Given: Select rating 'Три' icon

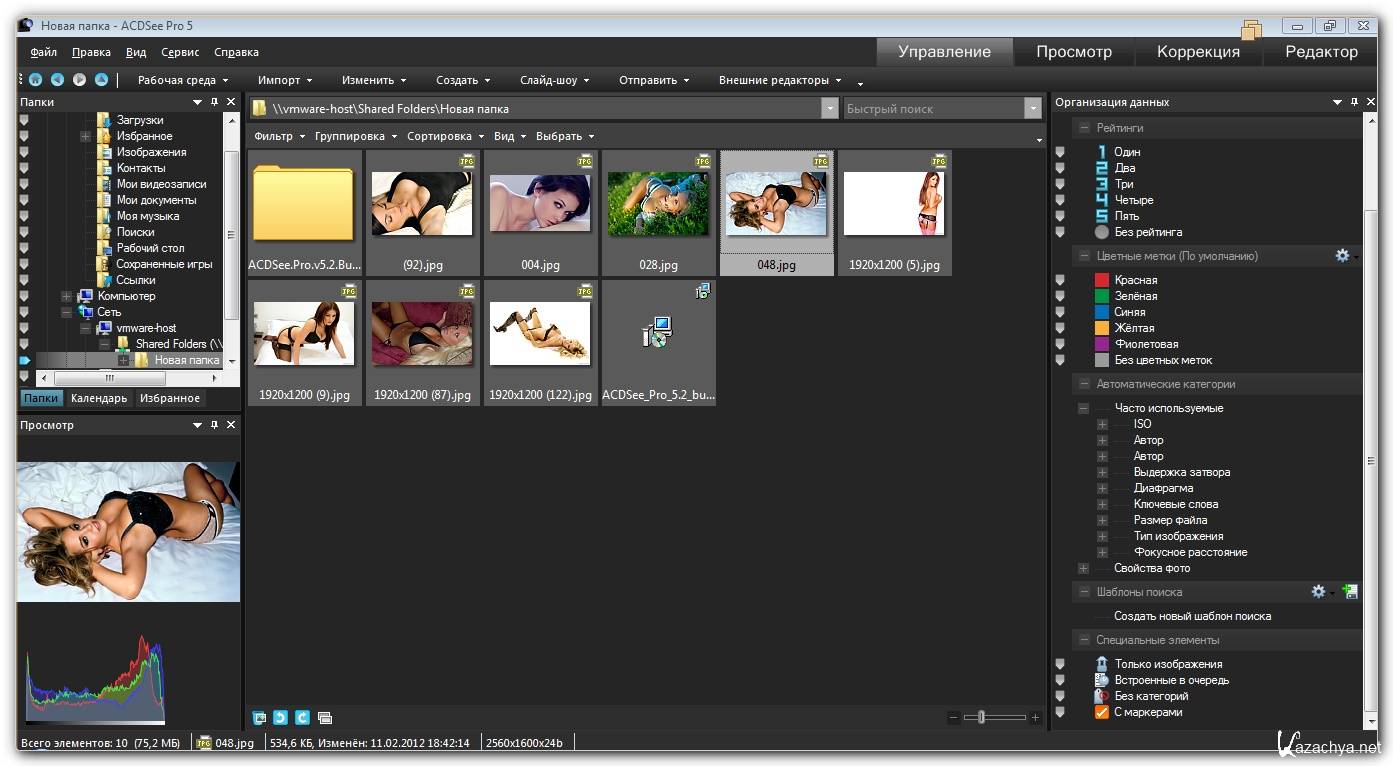Looking at the screenshot, I should point(1102,184).
